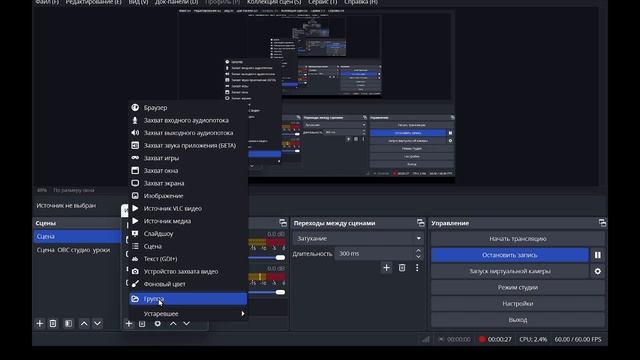Open Настройки button
640x360 pixels.
518,304
